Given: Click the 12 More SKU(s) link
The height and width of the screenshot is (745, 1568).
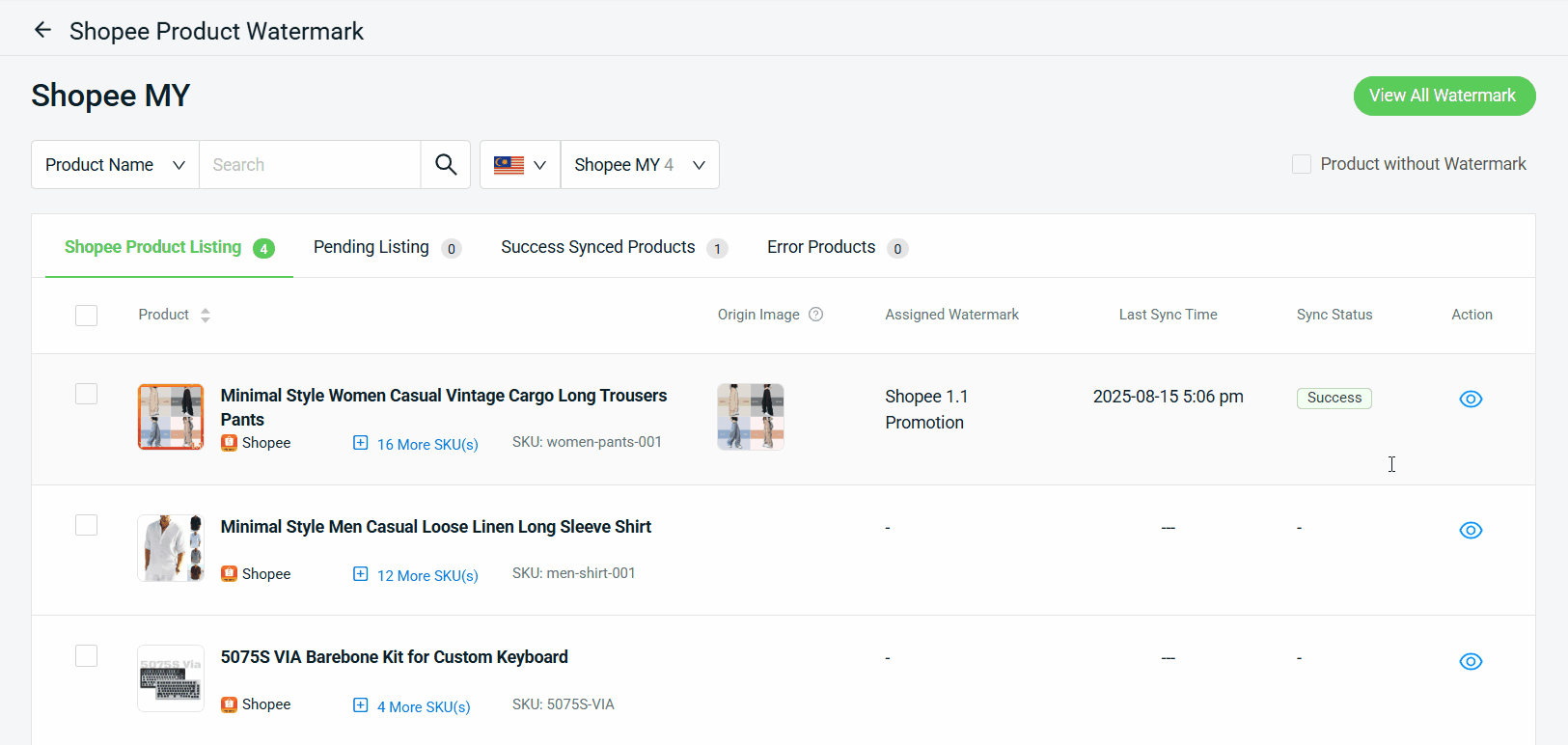Looking at the screenshot, I should click(x=427, y=575).
